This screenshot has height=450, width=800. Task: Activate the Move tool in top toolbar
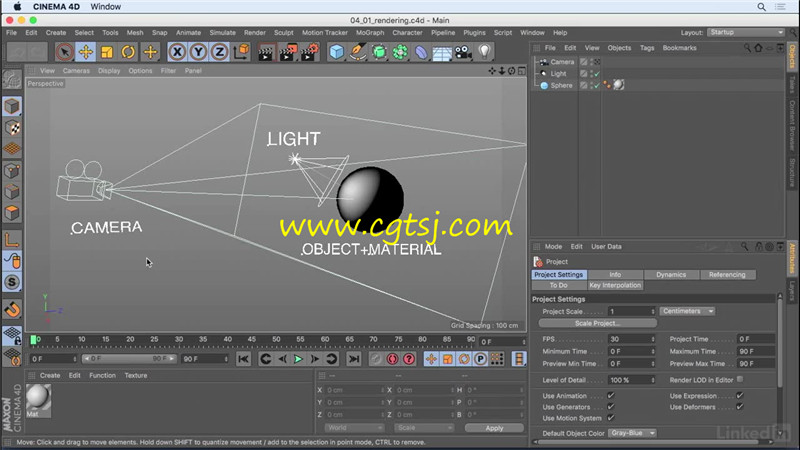(86, 52)
